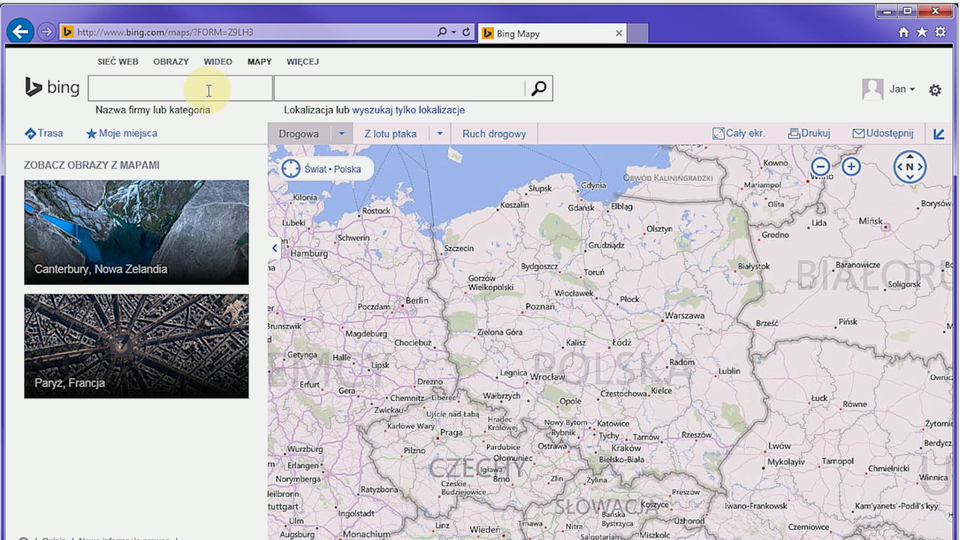Open WIĘCEJ menu item
This screenshot has height=540, width=960.
[x=302, y=62]
